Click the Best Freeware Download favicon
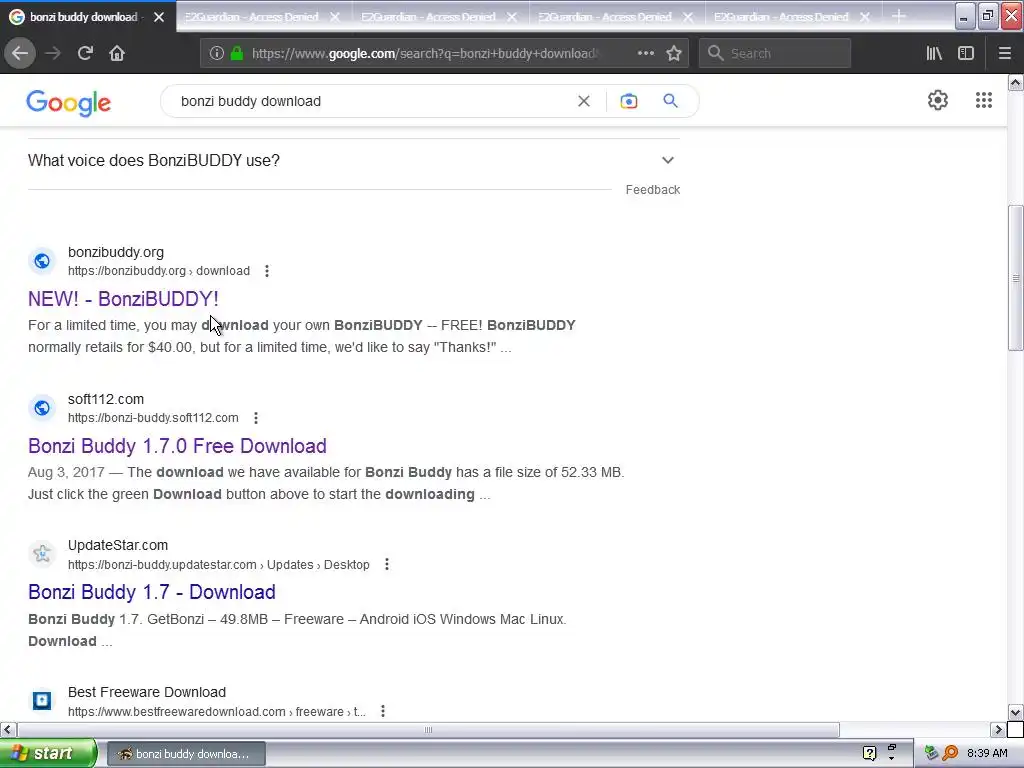Image resolution: width=1024 pixels, height=768 pixels. [42, 701]
